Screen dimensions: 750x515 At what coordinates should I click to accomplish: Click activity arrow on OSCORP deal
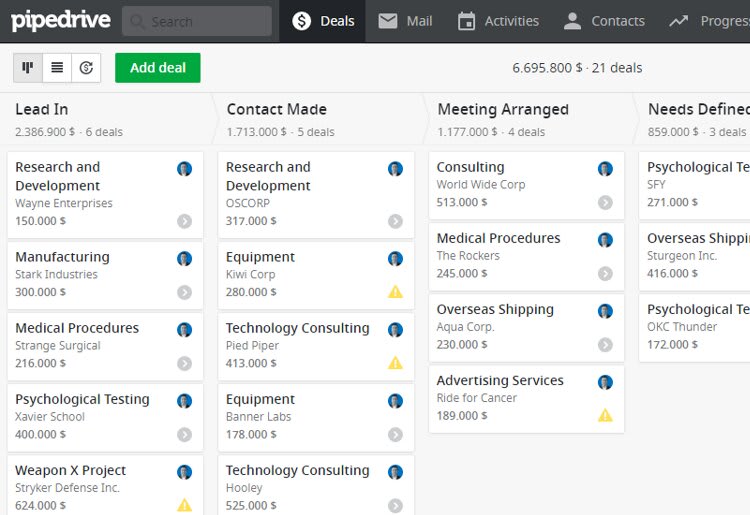[x=395, y=221]
